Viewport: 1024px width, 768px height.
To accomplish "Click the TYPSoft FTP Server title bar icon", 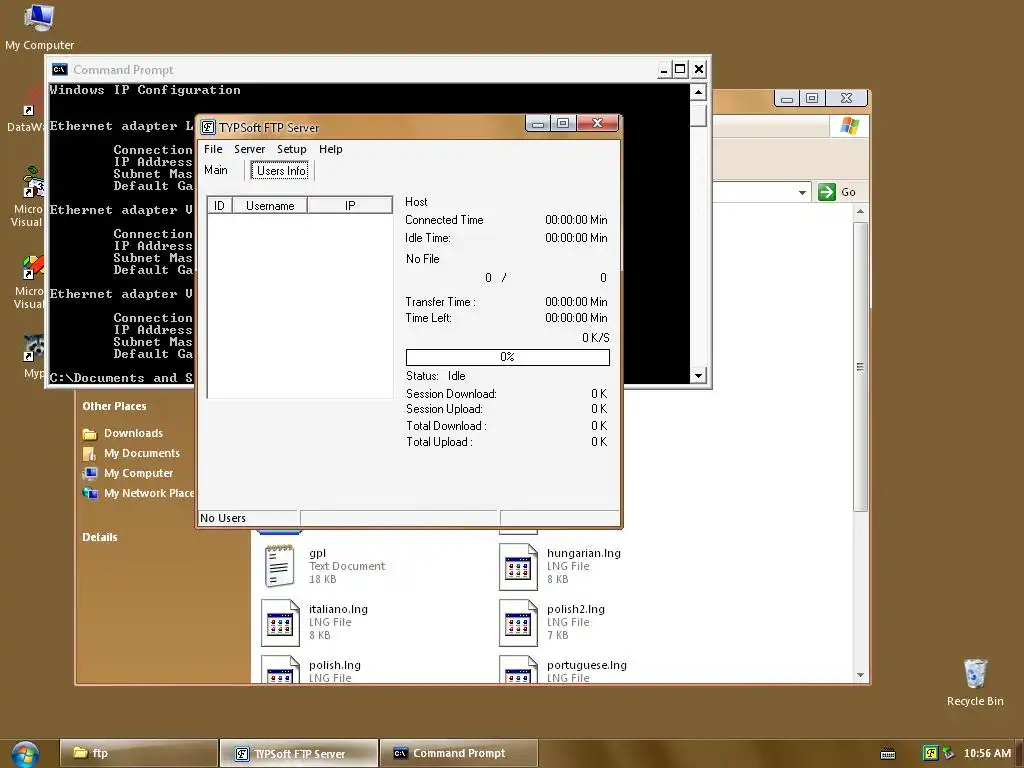I will pos(208,127).
